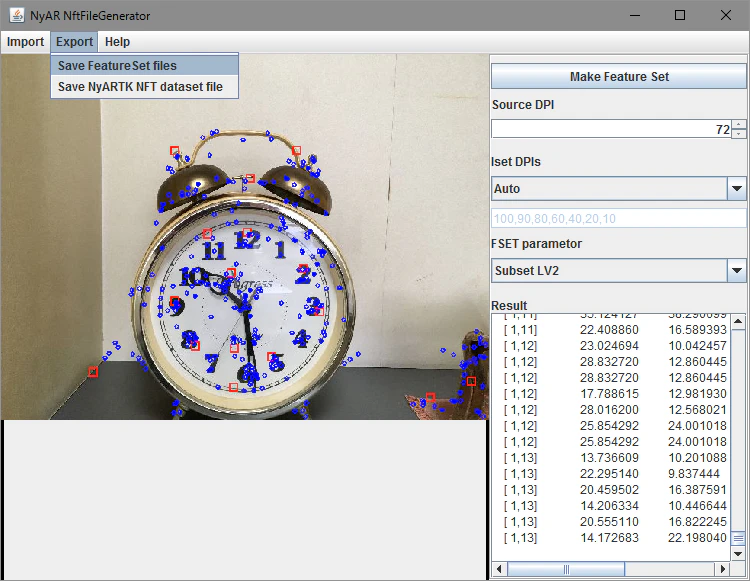This screenshot has height=581, width=750.
Task: Click the Result horizontal scrollbar thumb
Action: [566, 569]
